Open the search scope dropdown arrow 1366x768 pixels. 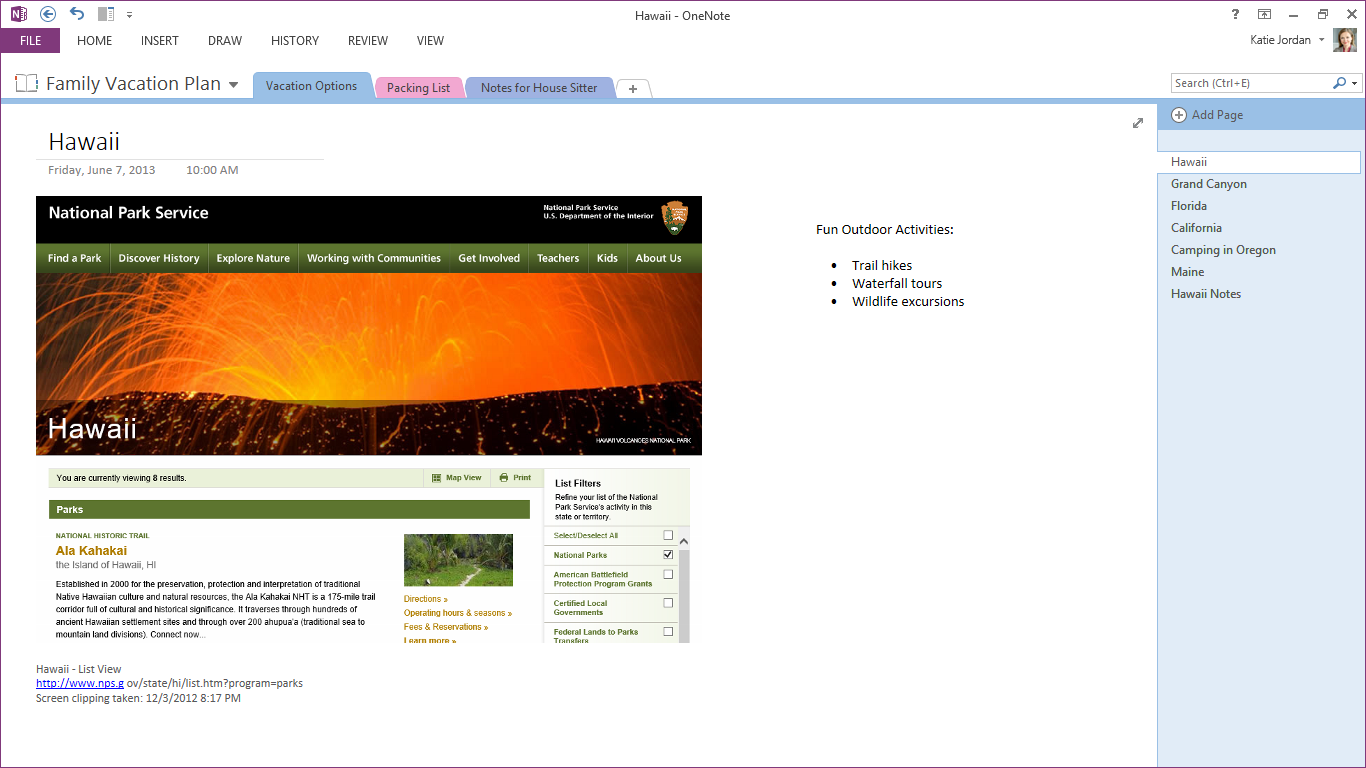click(x=1355, y=84)
